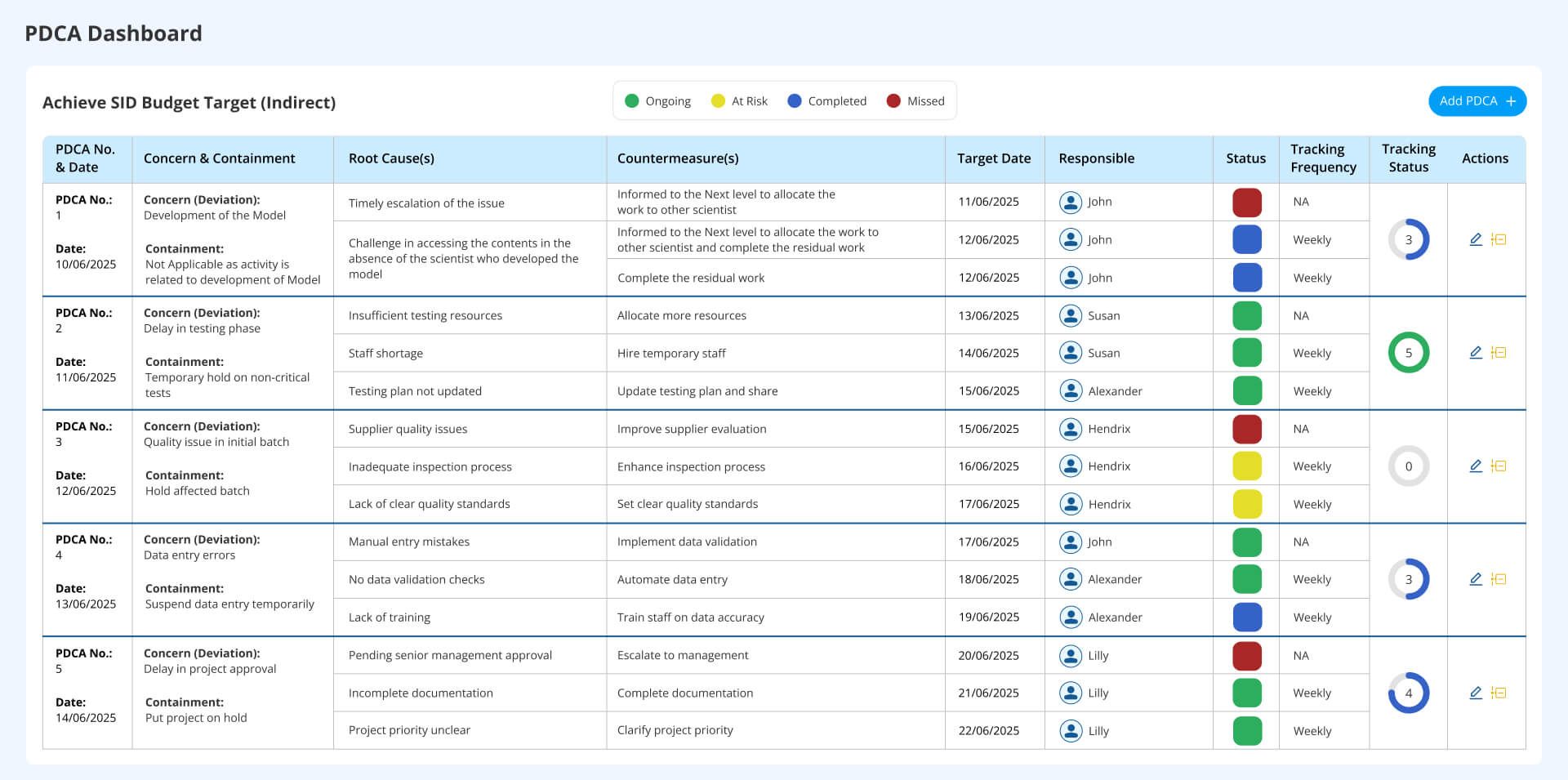Click the edit pencil icon for PDCA No. 5
Screen dimensions: 1568x780
[x=1475, y=692]
